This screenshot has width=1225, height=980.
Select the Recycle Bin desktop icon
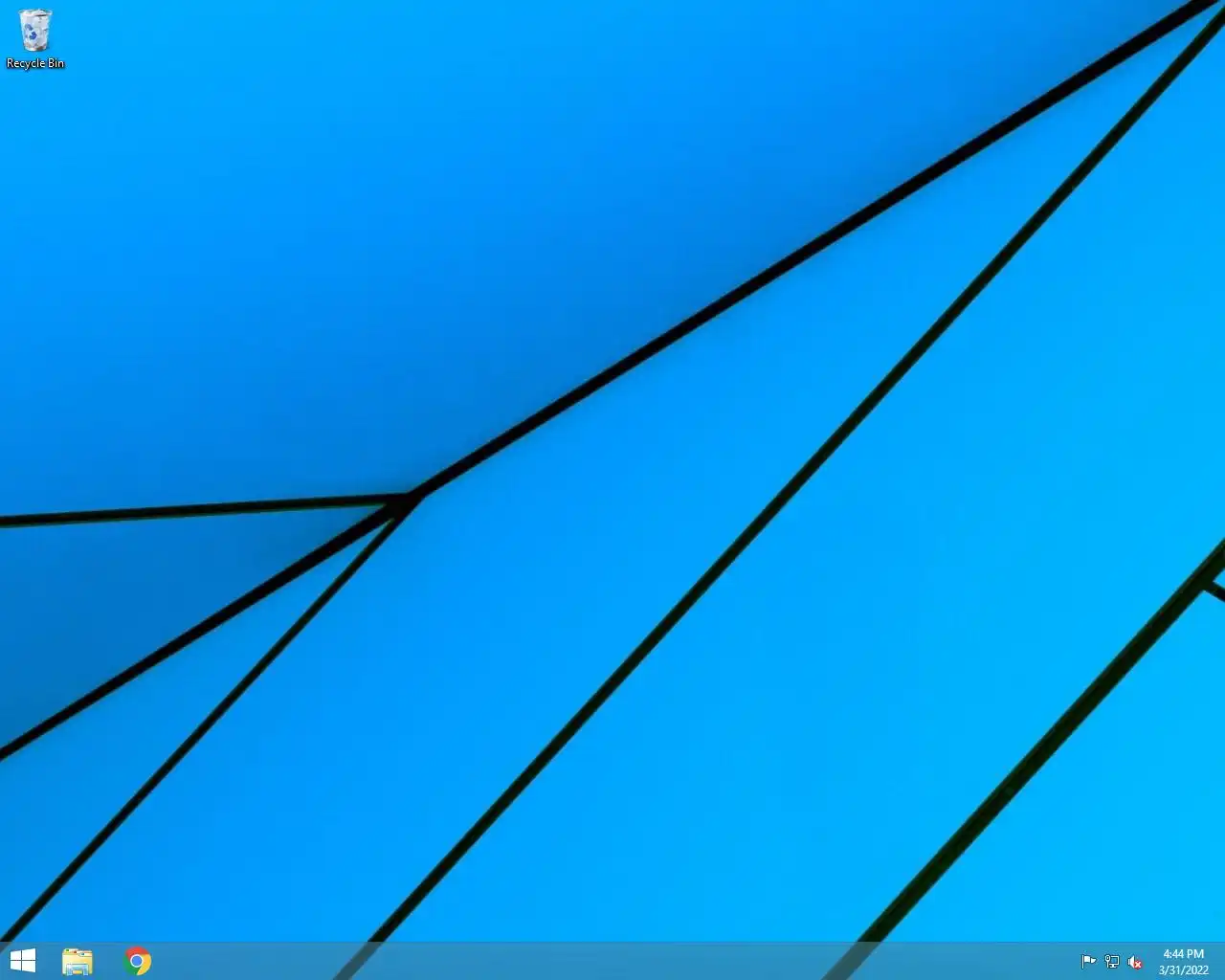tap(35, 39)
